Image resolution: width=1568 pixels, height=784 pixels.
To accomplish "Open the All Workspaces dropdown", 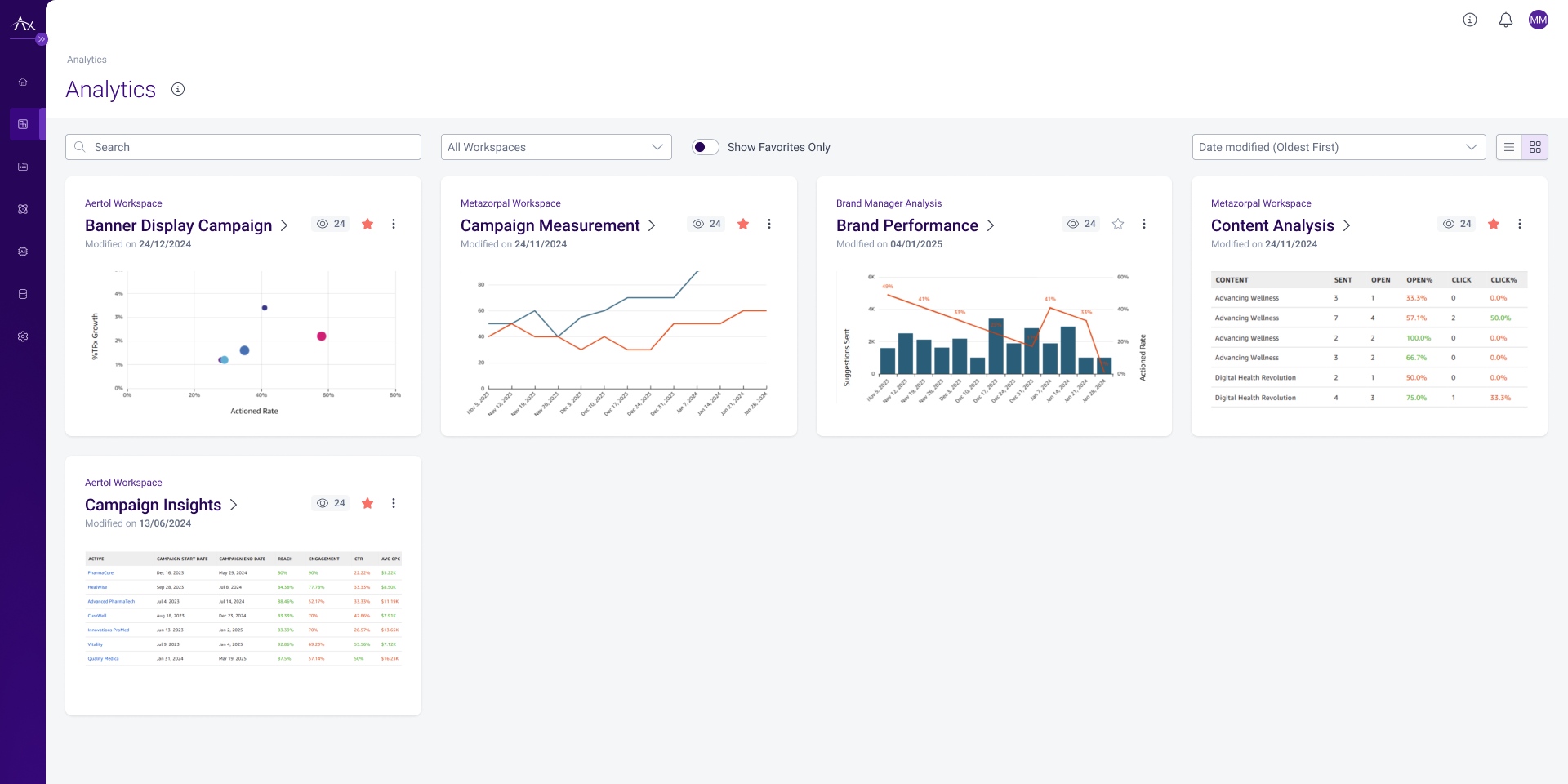I will pos(556,147).
